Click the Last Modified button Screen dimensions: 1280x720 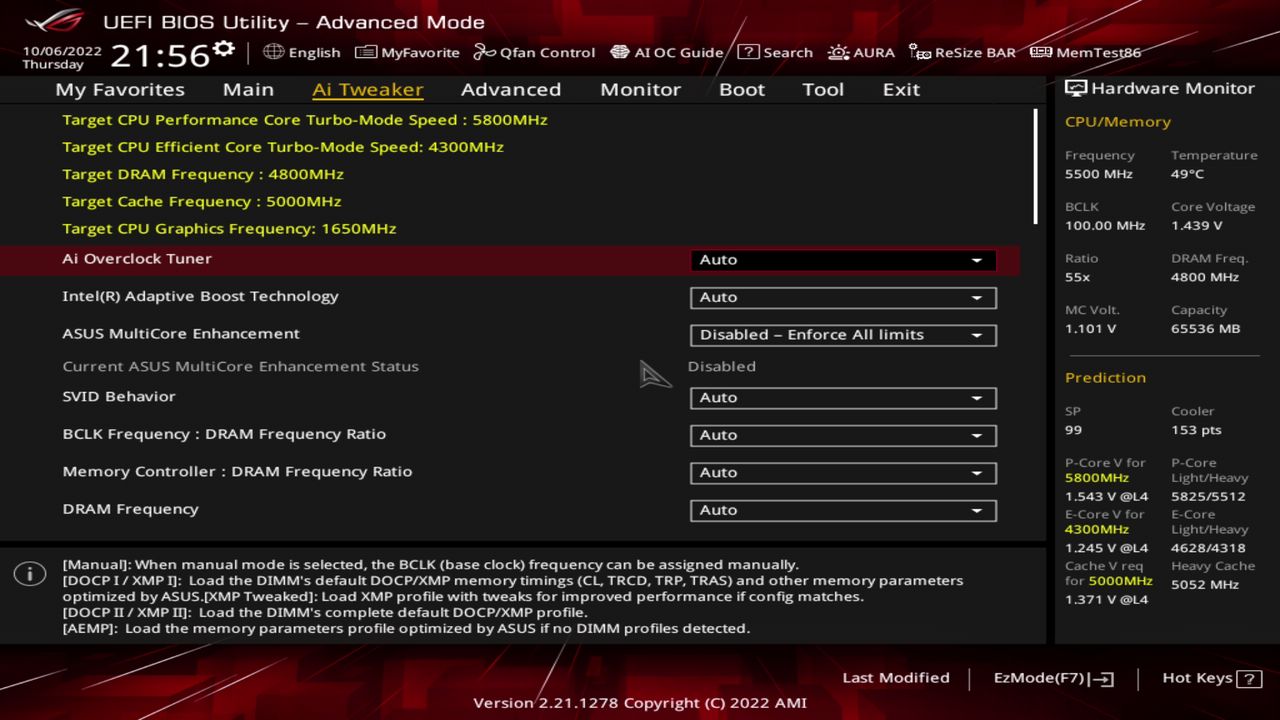coord(896,678)
